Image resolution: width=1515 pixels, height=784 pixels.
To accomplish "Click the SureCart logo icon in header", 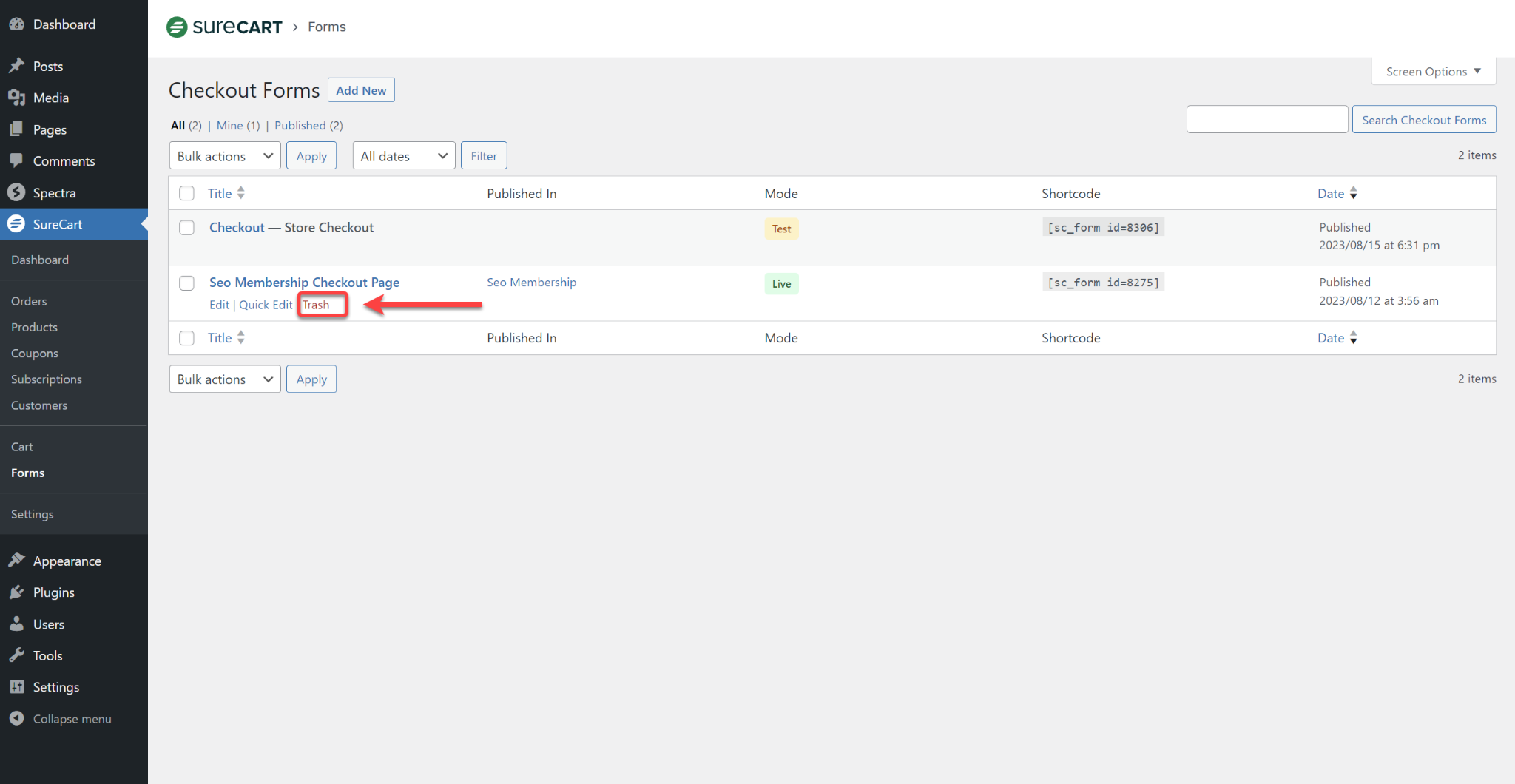I will pyautogui.click(x=177, y=27).
